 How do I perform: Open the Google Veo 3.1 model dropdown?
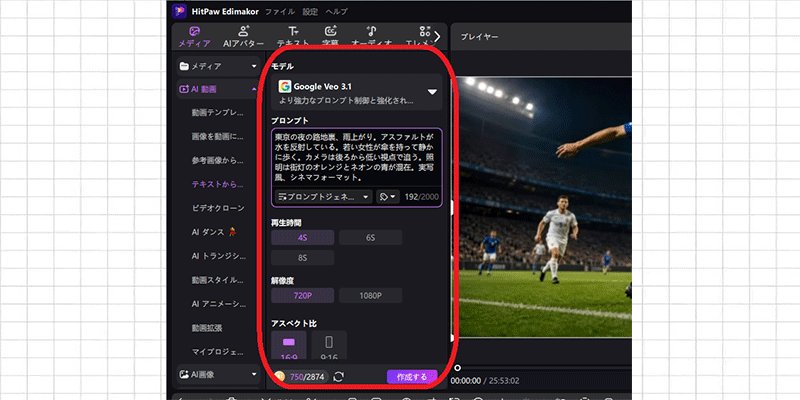point(356,92)
